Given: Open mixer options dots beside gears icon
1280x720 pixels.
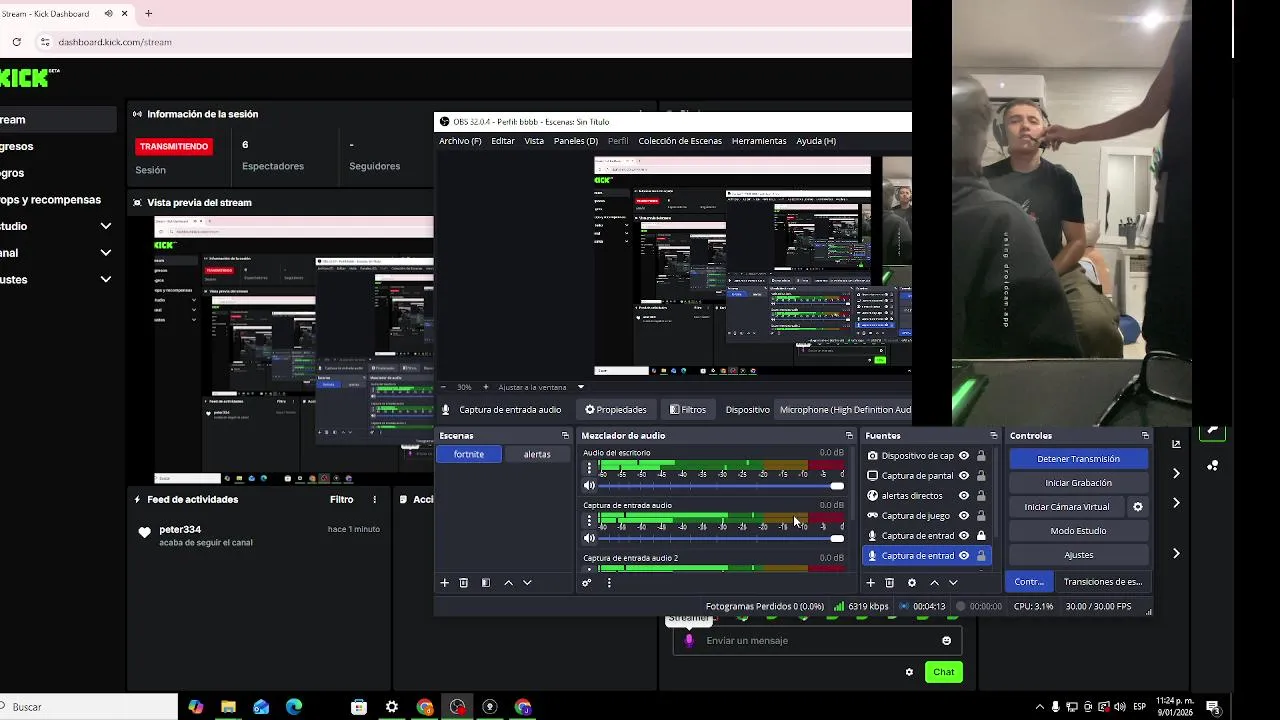Looking at the screenshot, I should (609, 583).
